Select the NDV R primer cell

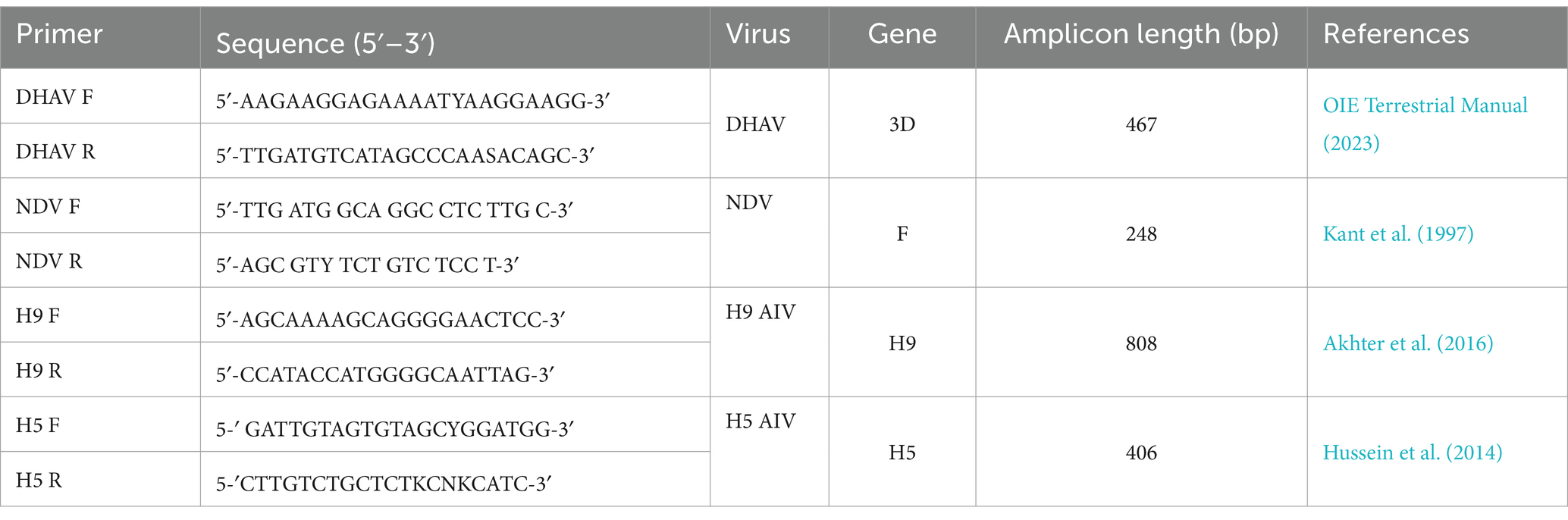click(100, 260)
